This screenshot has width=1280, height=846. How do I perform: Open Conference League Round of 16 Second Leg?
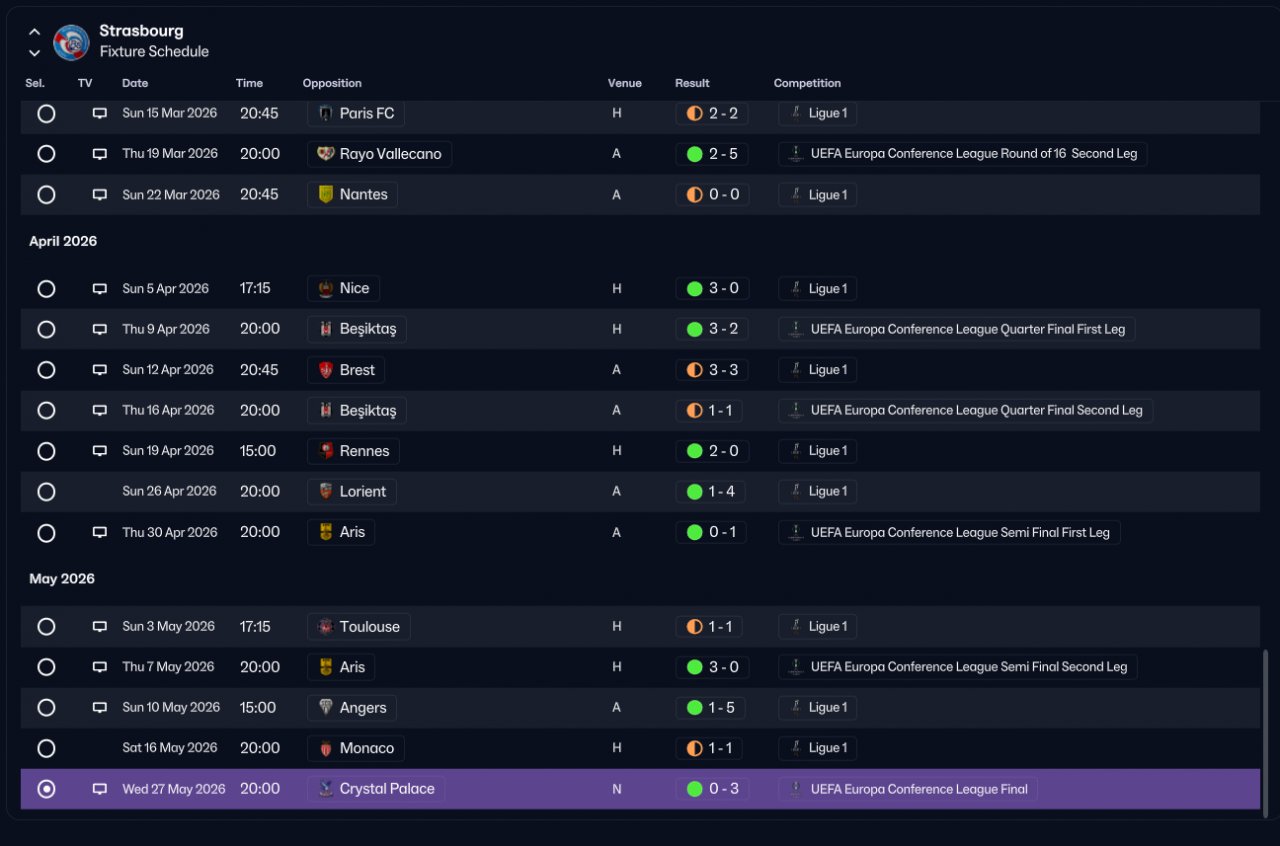963,154
